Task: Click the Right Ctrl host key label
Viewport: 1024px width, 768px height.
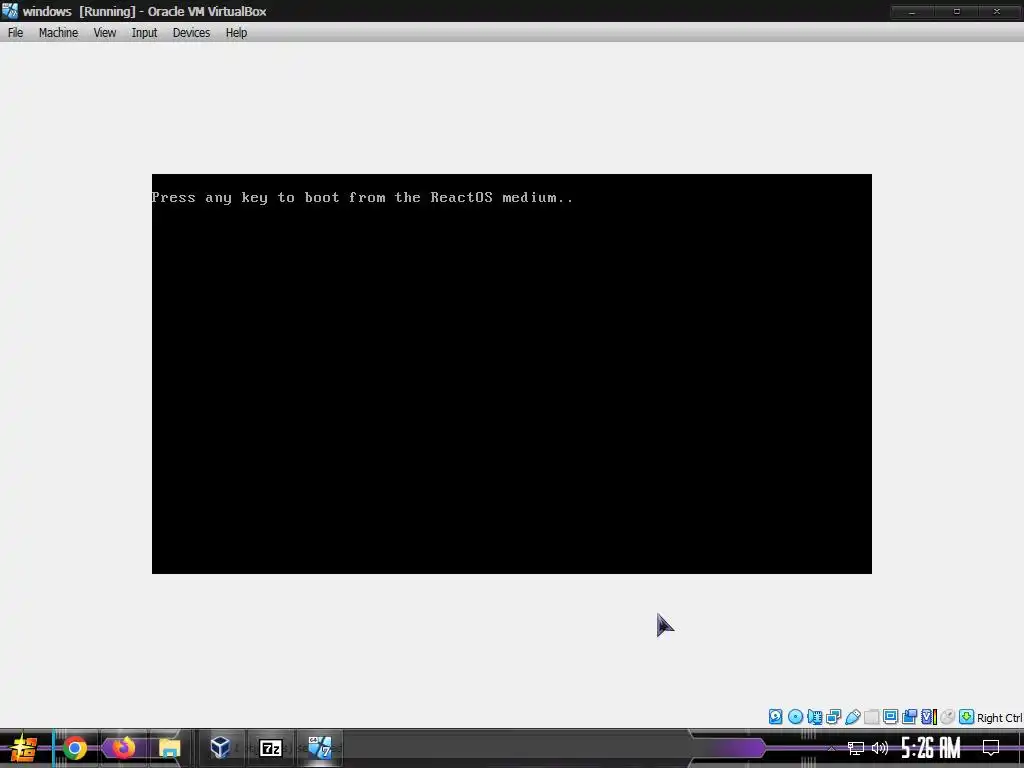Action: pyautogui.click(x=999, y=718)
